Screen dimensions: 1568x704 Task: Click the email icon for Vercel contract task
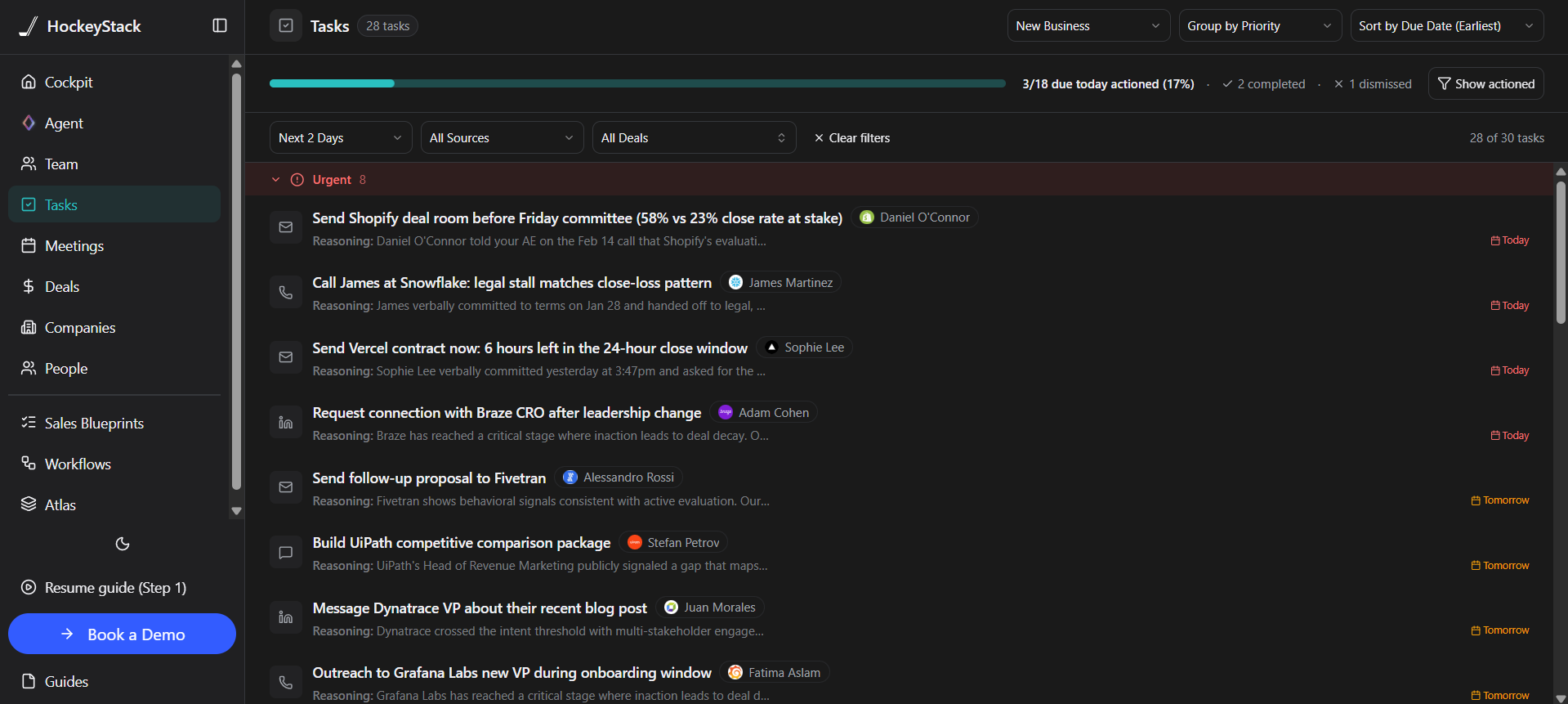pyautogui.click(x=286, y=357)
